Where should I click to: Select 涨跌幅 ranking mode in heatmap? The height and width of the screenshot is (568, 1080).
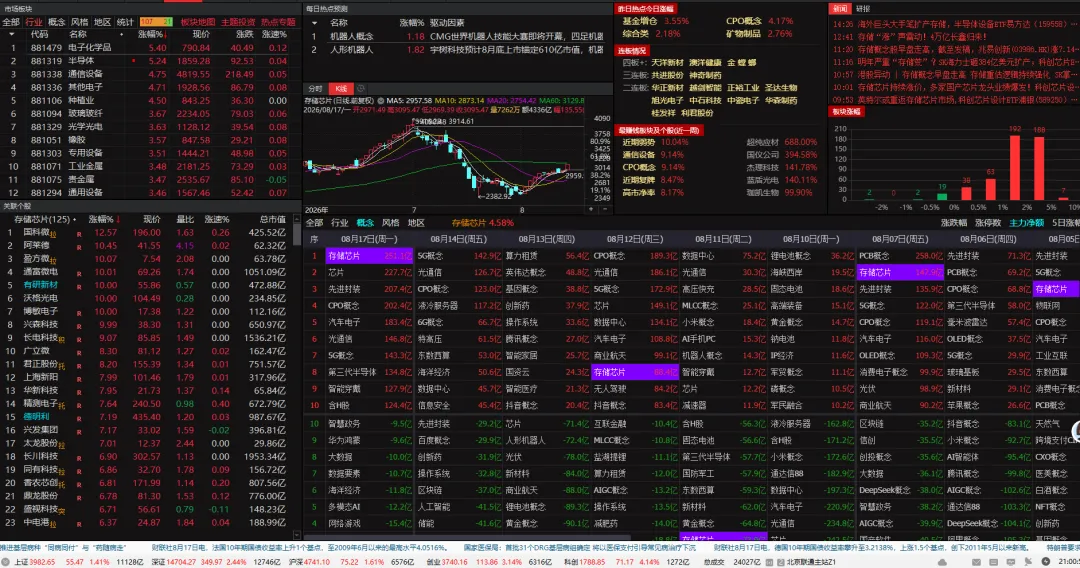click(954, 223)
